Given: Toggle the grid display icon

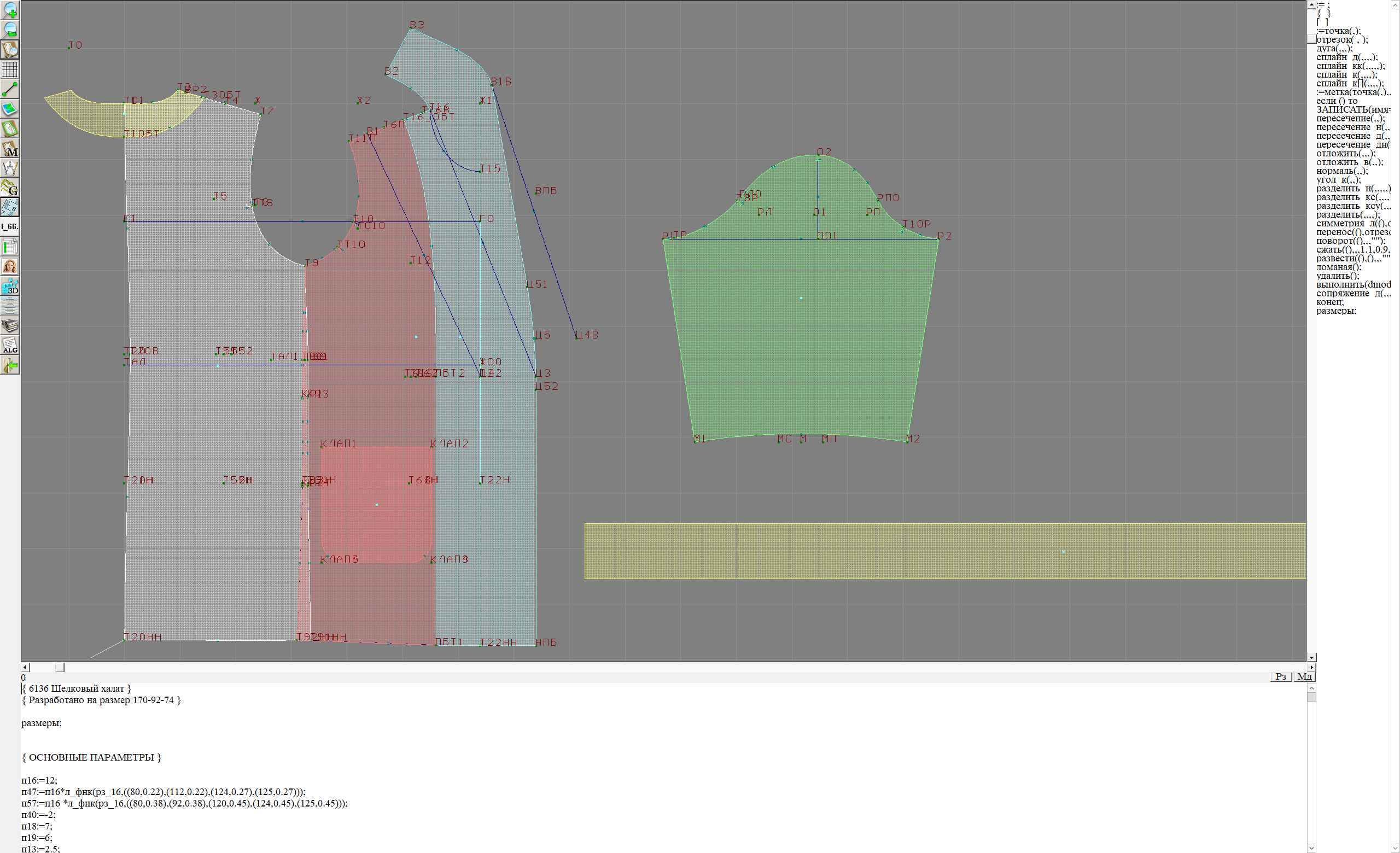Looking at the screenshot, I should (x=10, y=69).
